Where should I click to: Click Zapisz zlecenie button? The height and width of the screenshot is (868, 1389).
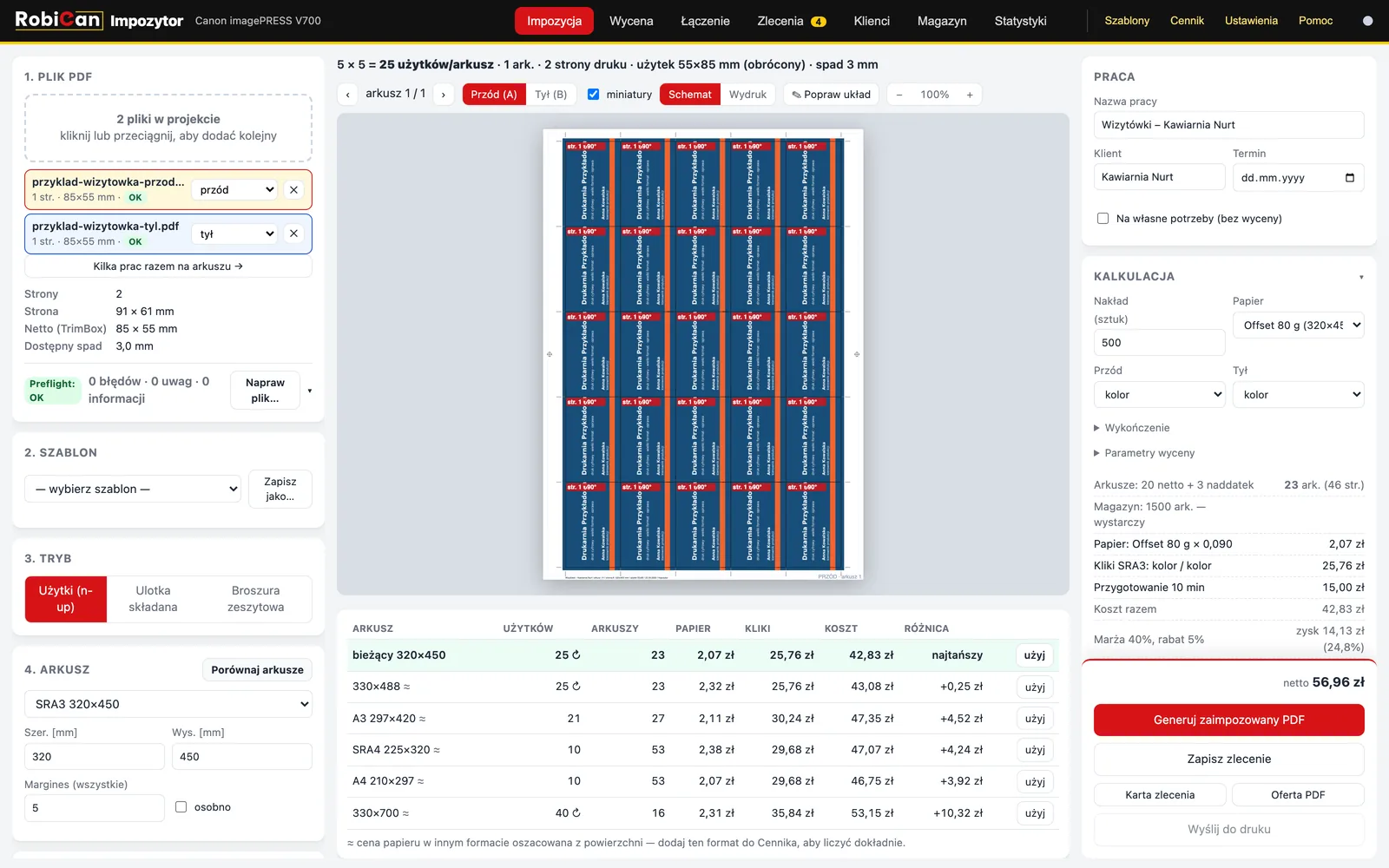pos(1228,759)
